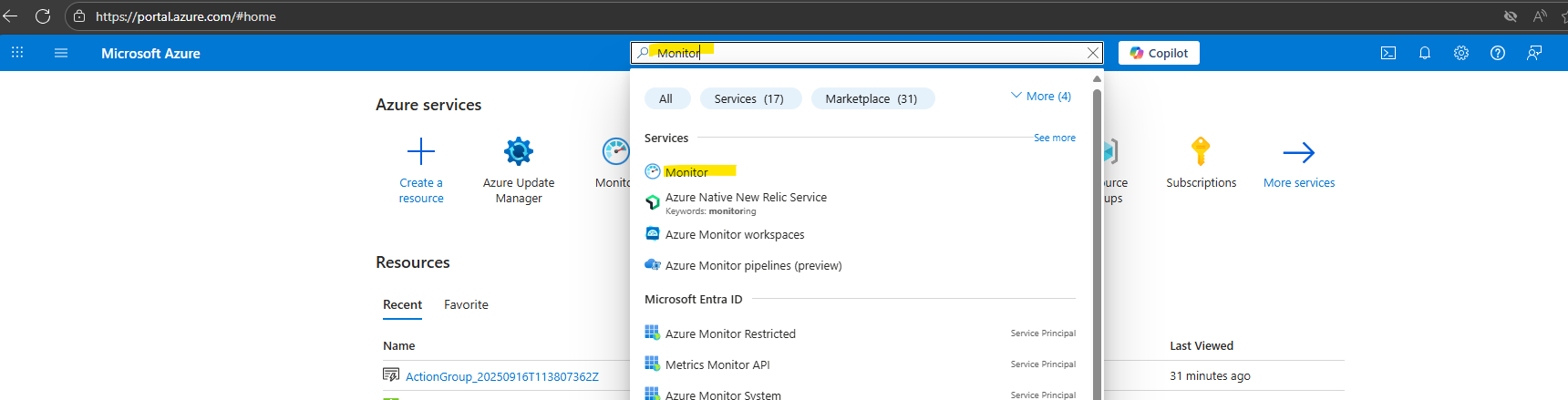The height and width of the screenshot is (400, 1568).
Task: Open the Azure apps grid launcher
Action: coord(17,53)
